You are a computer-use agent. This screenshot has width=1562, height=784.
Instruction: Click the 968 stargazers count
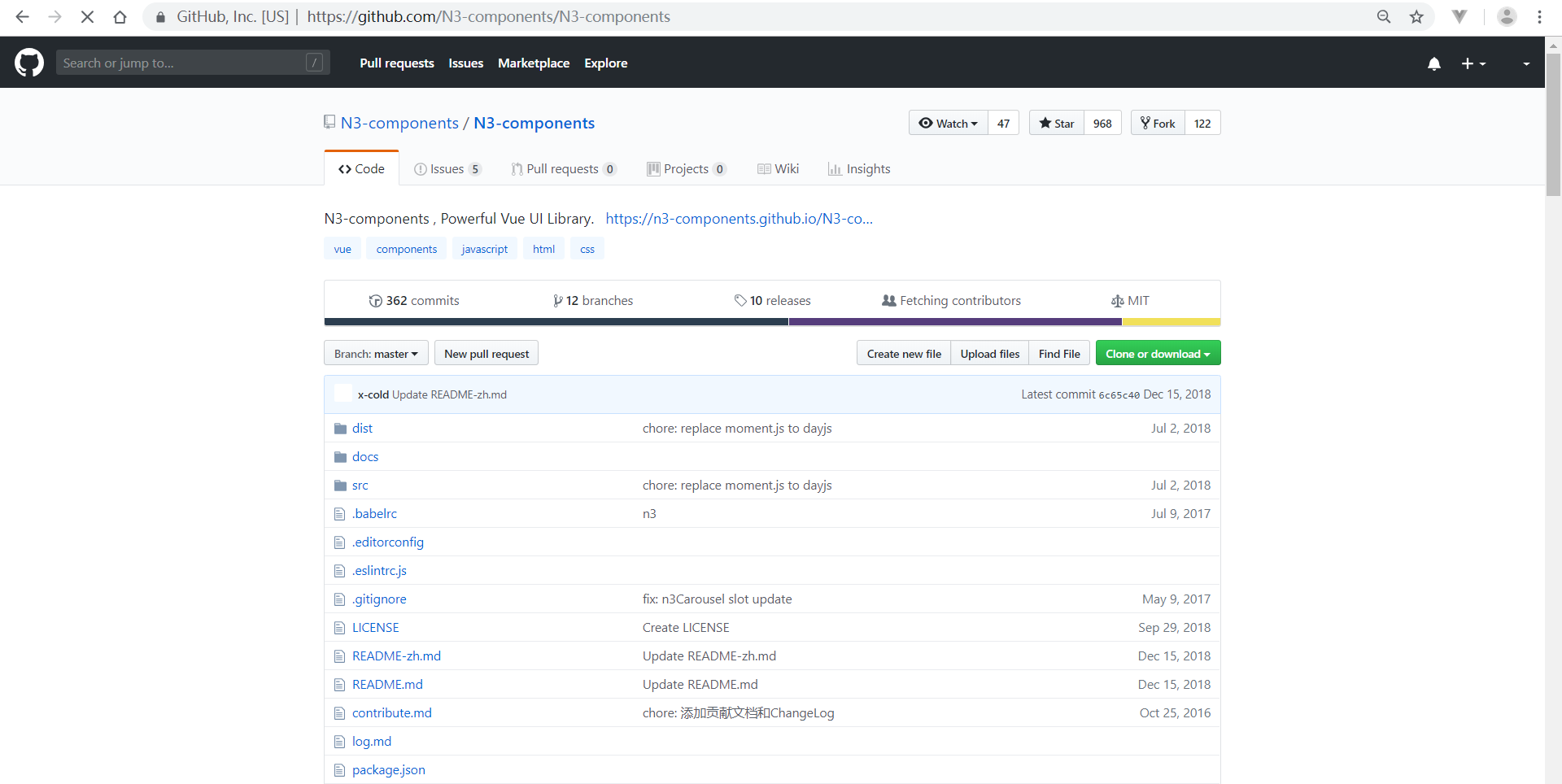click(1102, 123)
